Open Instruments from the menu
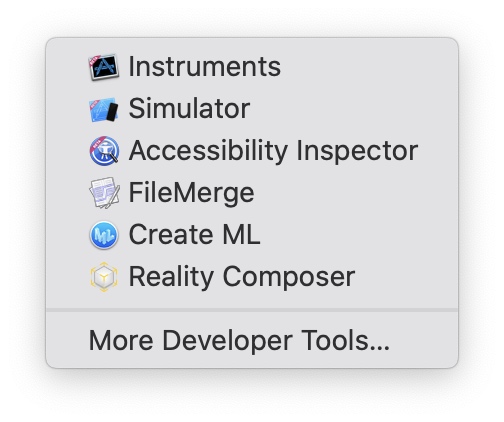The width and height of the screenshot is (504, 422). click(252, 67)
